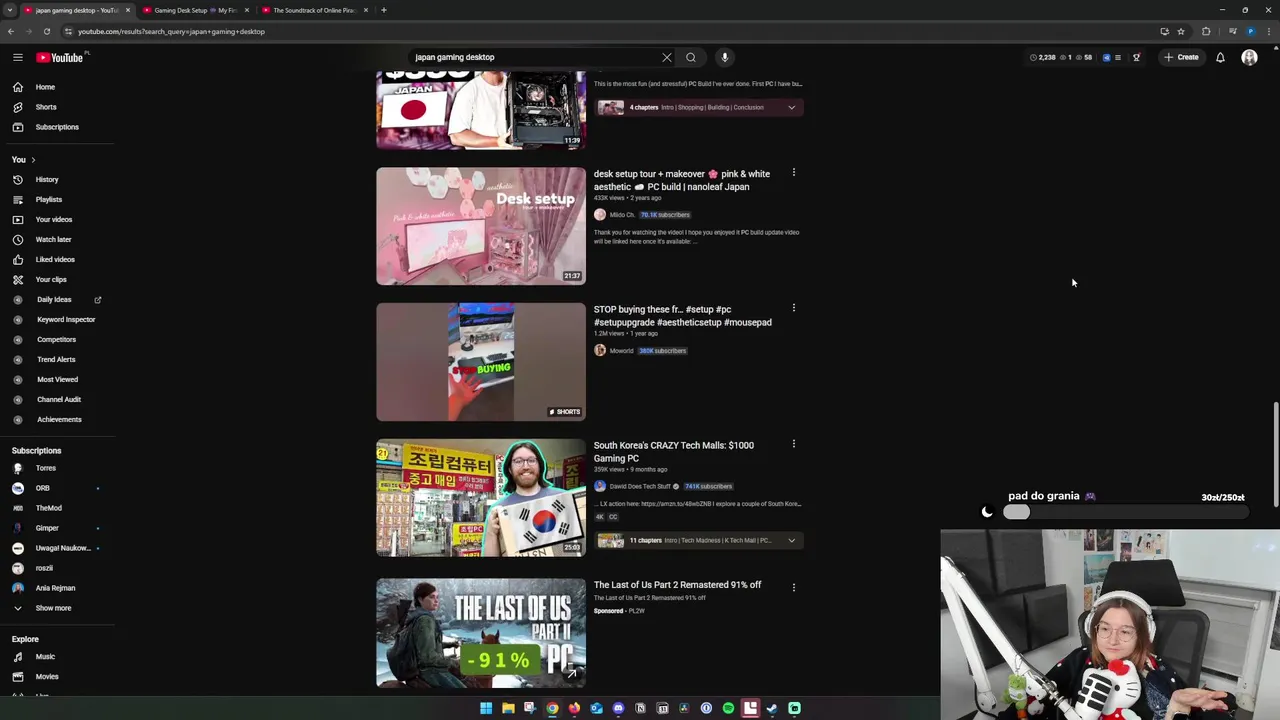Expand chapters dropdown of the Japan PC build video

(791, 108)
